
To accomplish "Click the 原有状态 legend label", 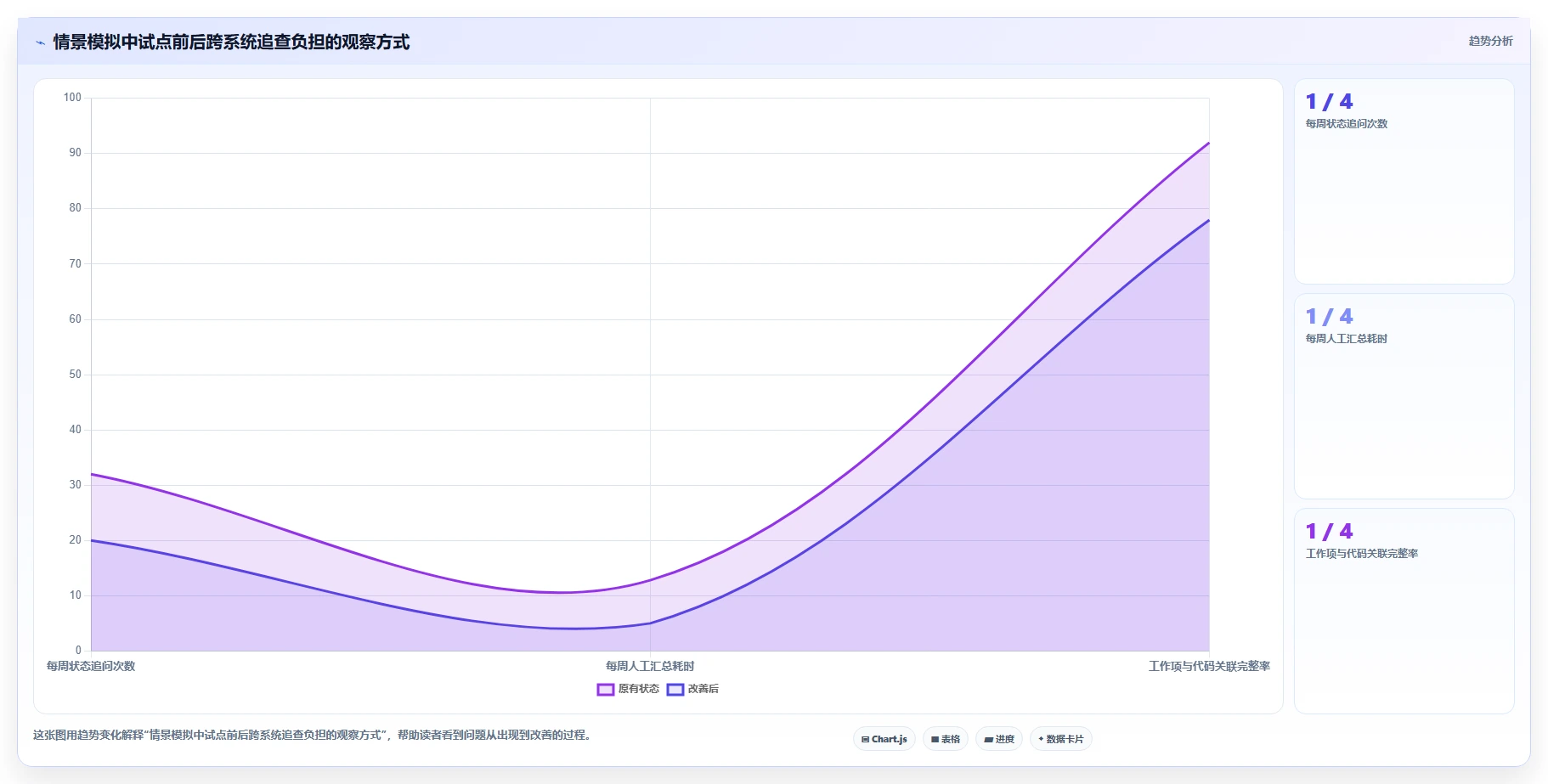I will click(x=639, y=689).
